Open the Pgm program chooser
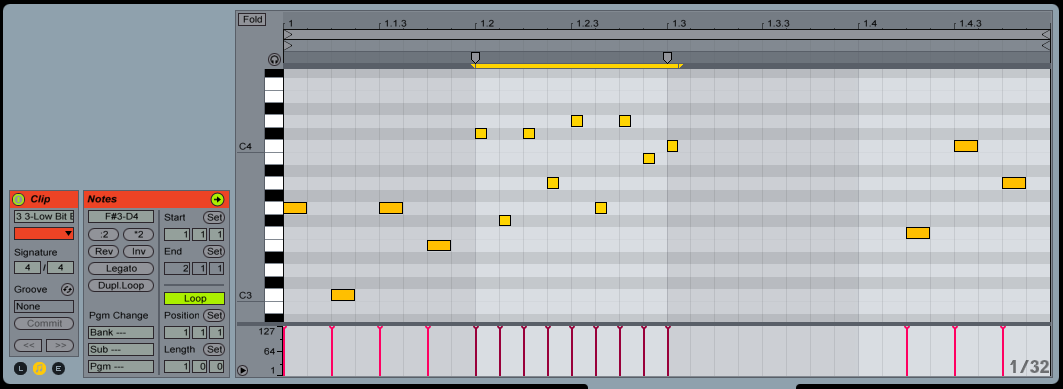Viewport: 1063px width, 389px height. point(121,367)
